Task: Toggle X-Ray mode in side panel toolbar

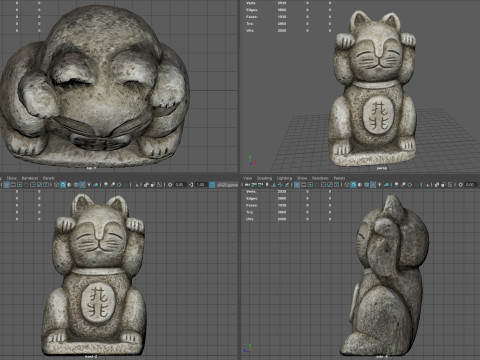Action: point(437,184)
